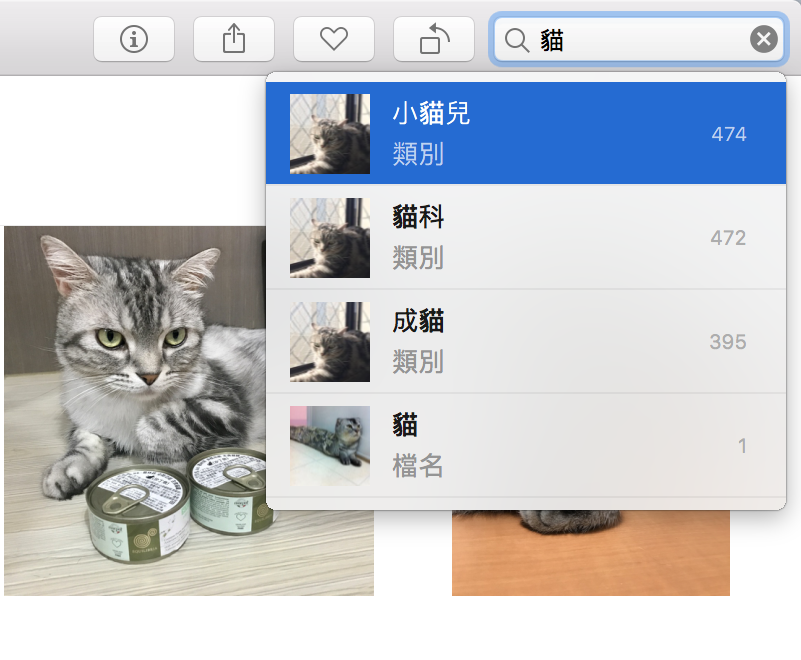
Task: Open the photo info panel button
Action: pos(133,39)
